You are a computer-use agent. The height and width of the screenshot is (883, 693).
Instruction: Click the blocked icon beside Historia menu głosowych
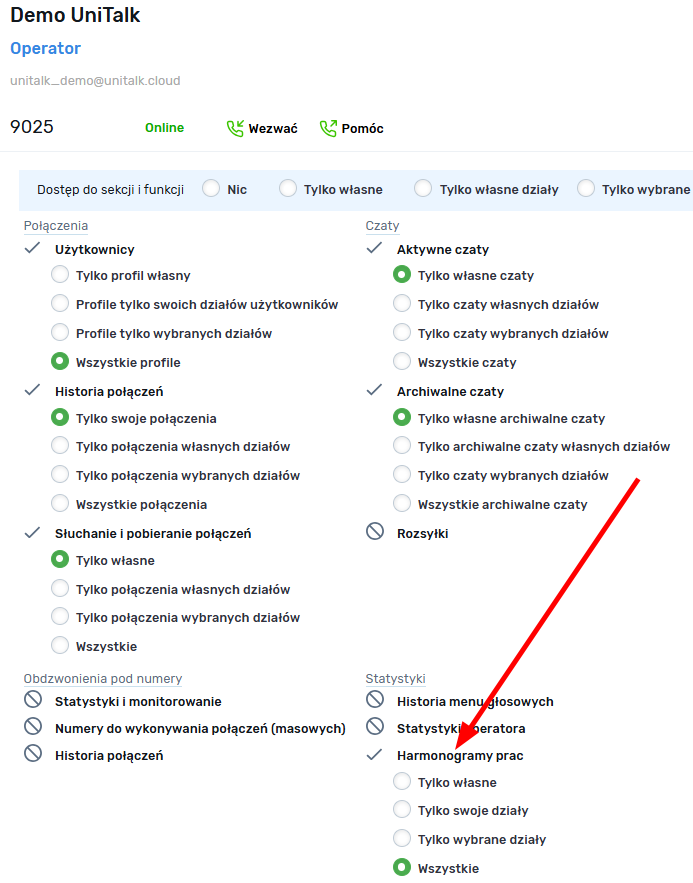[375, 700]
